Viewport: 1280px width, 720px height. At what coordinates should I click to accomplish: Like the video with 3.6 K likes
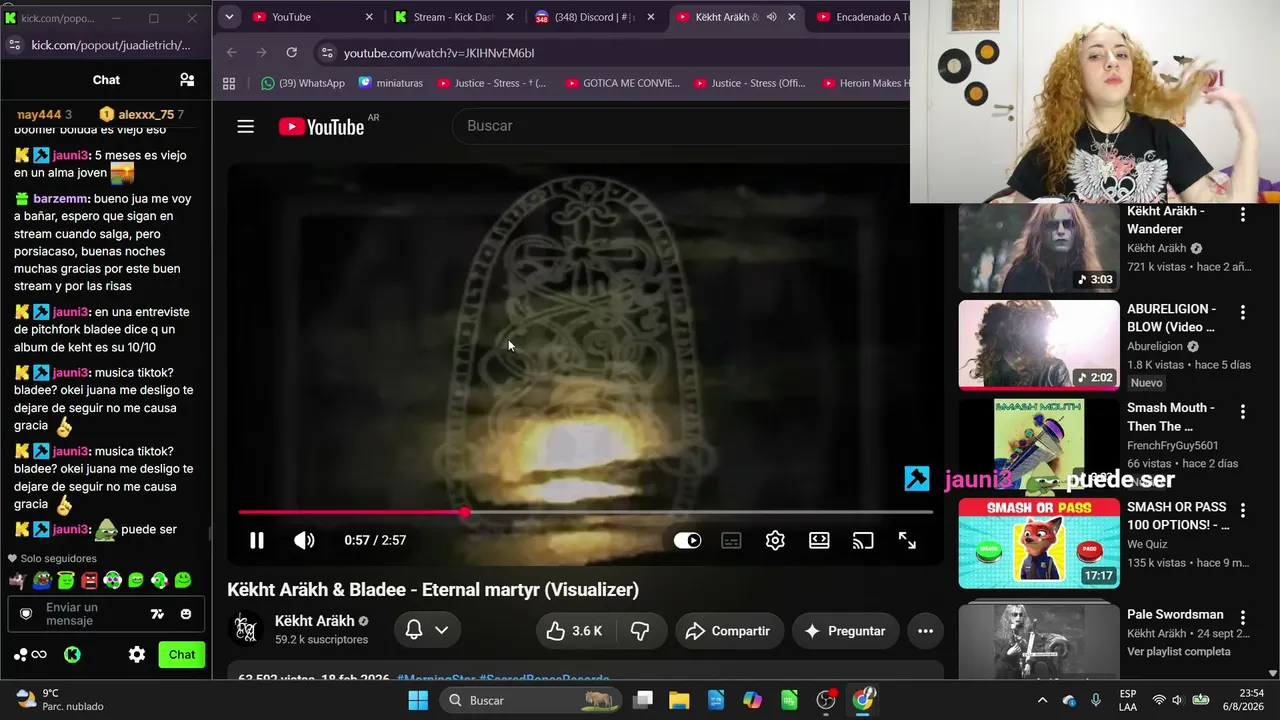tap(574, 631)
